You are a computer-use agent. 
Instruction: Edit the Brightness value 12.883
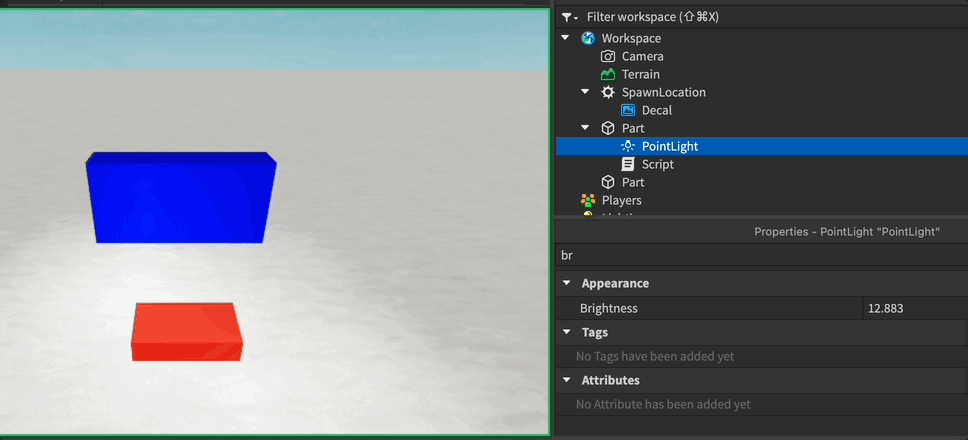pyautogui.click(x=915, y=308)
